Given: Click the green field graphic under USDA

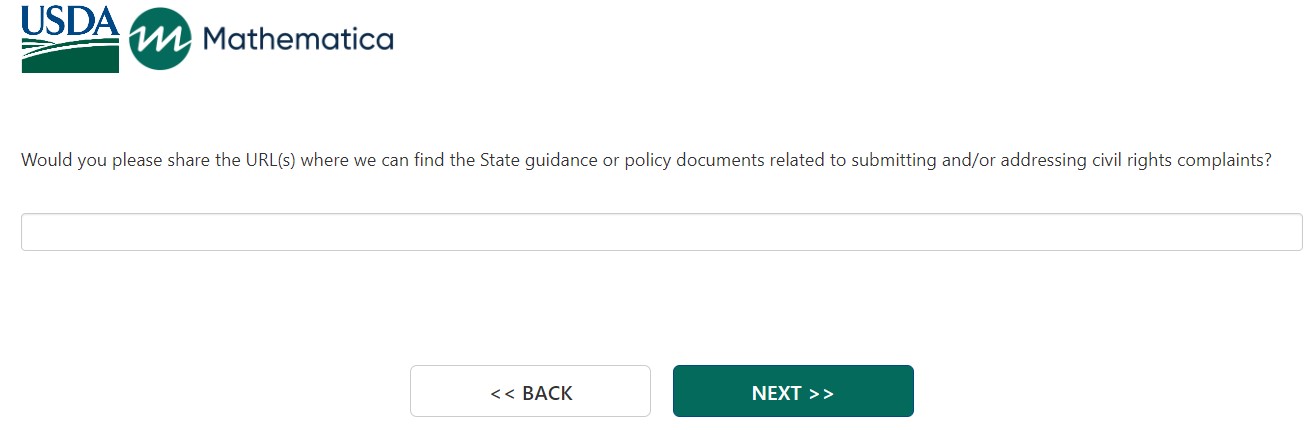Looking at the screenshot, I should coord(70,56).
